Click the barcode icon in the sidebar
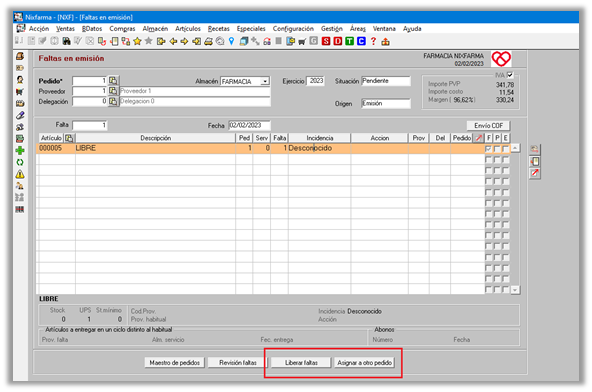The height and width of the screenshot is (392, 592). tap(20, 209)
